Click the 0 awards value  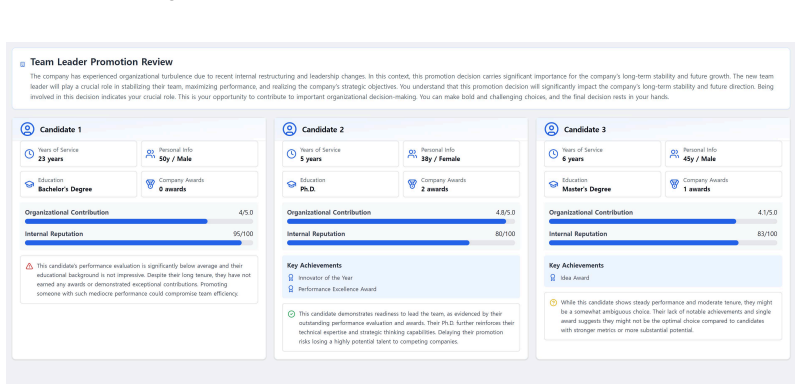click(172, 189)
